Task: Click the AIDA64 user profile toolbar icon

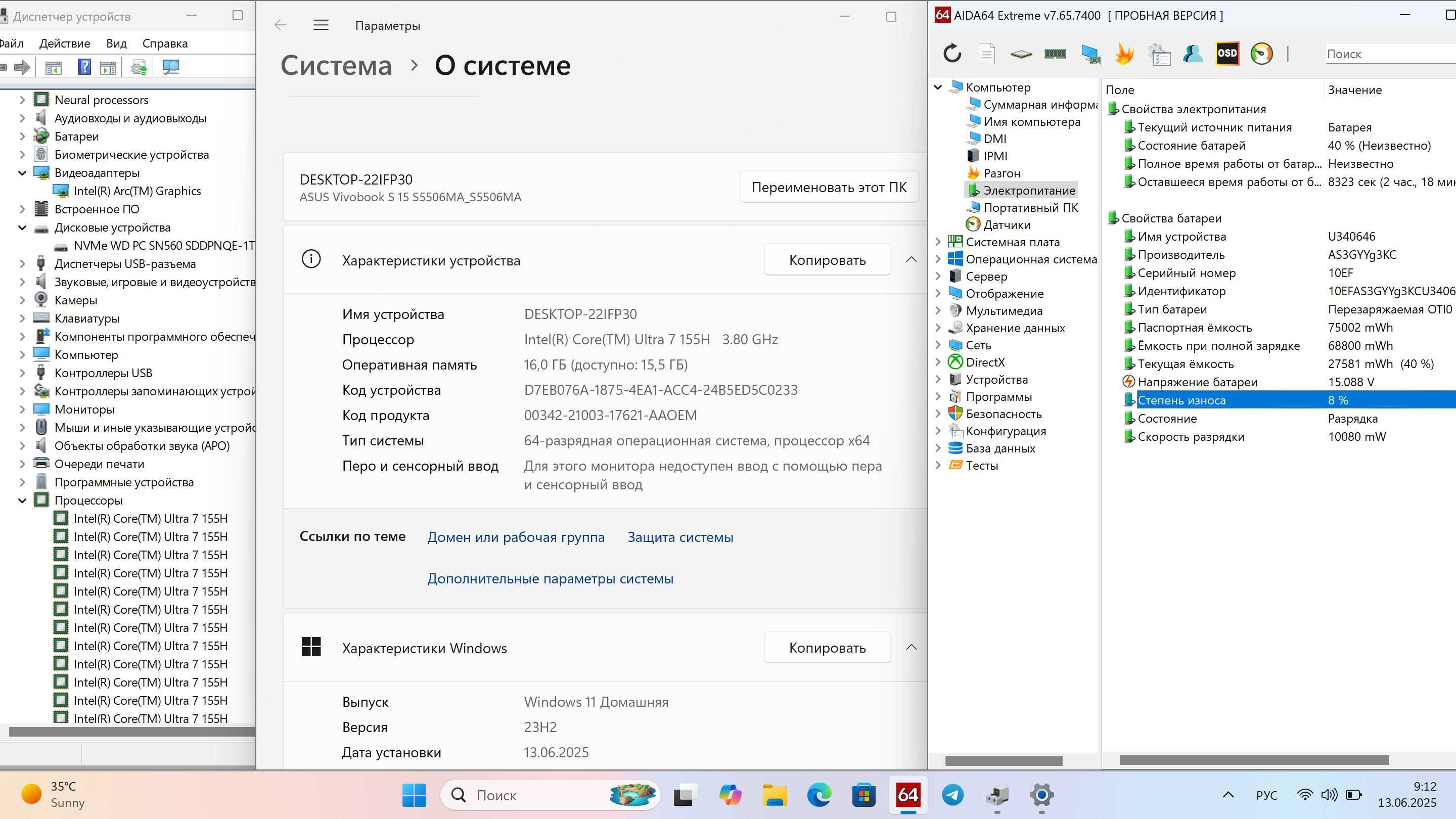Action: coord(1193,54)
